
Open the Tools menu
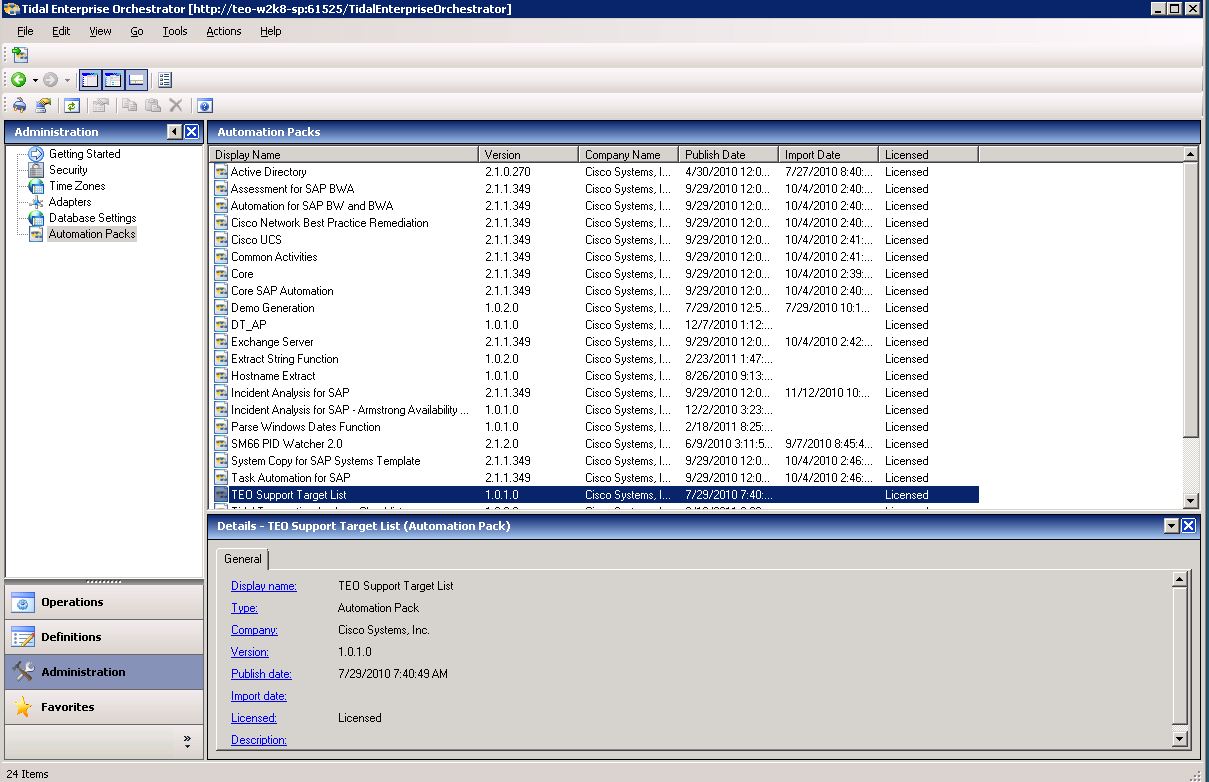pyautogui.click(x=175, y=31)
